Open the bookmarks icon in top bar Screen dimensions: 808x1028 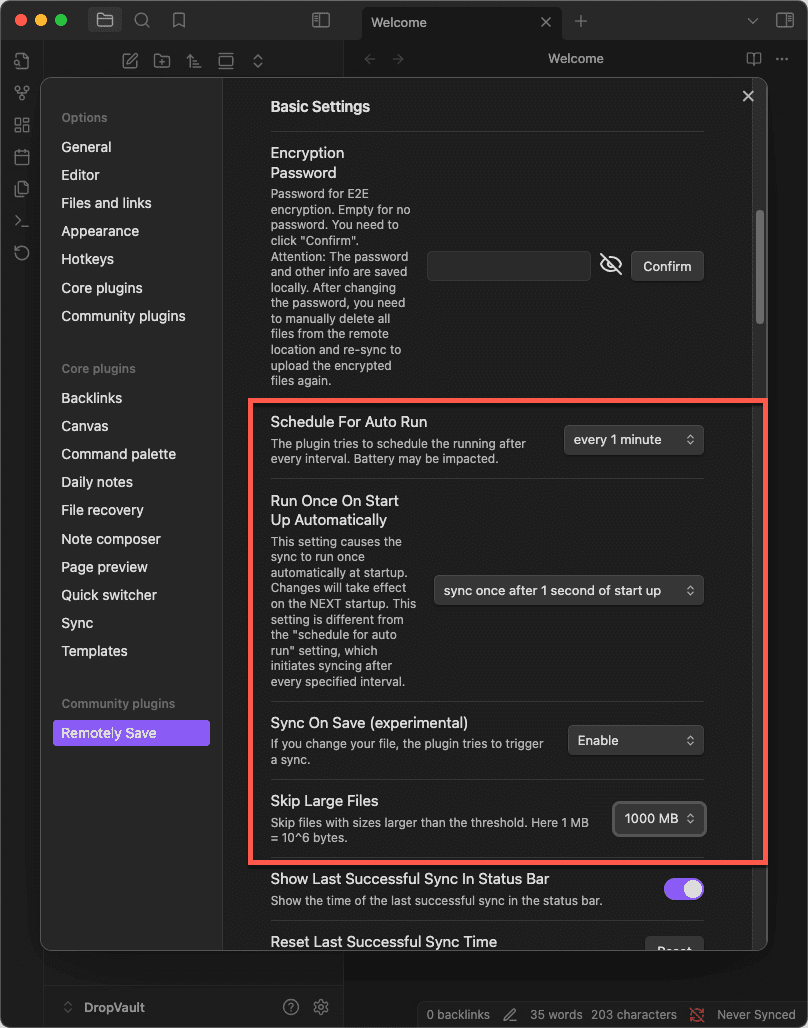click(179, 20)
